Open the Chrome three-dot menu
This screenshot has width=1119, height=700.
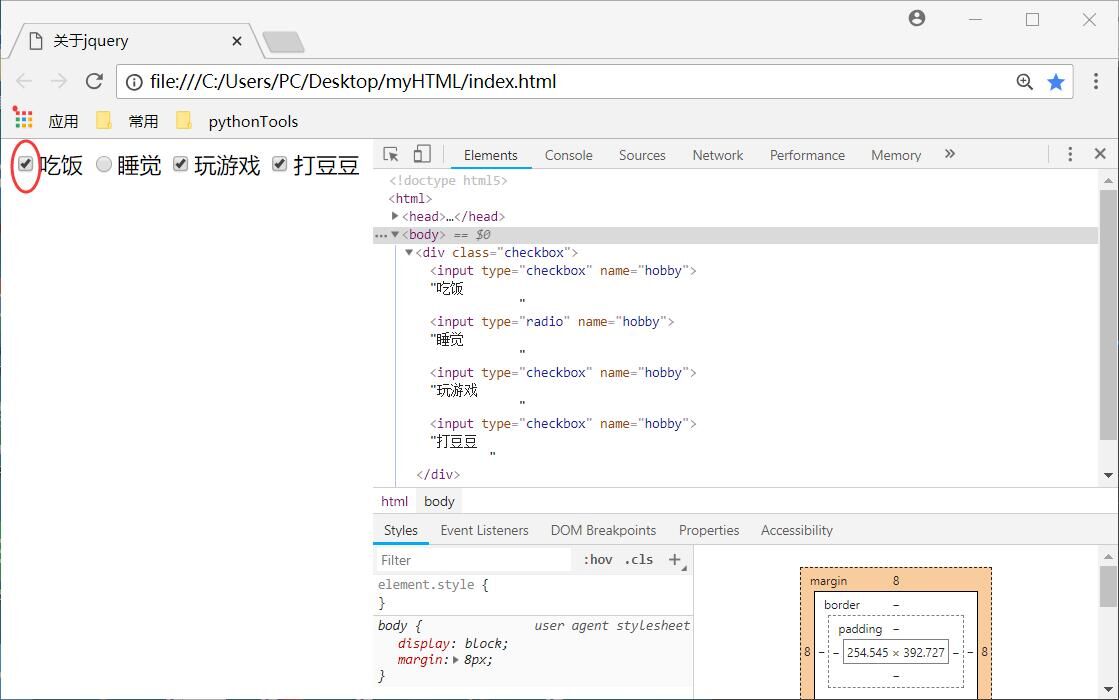pyautogui.click(x=1096, y=81)
